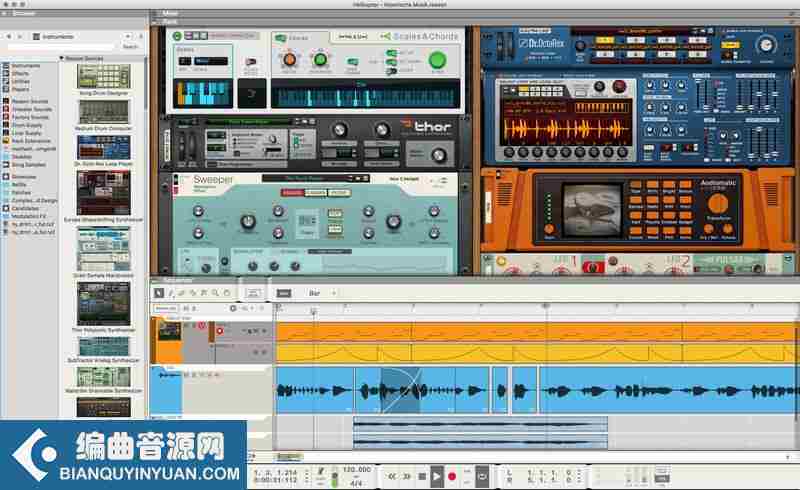
Task: Click the Thor patch name display
Action: [x=248, y=122]
